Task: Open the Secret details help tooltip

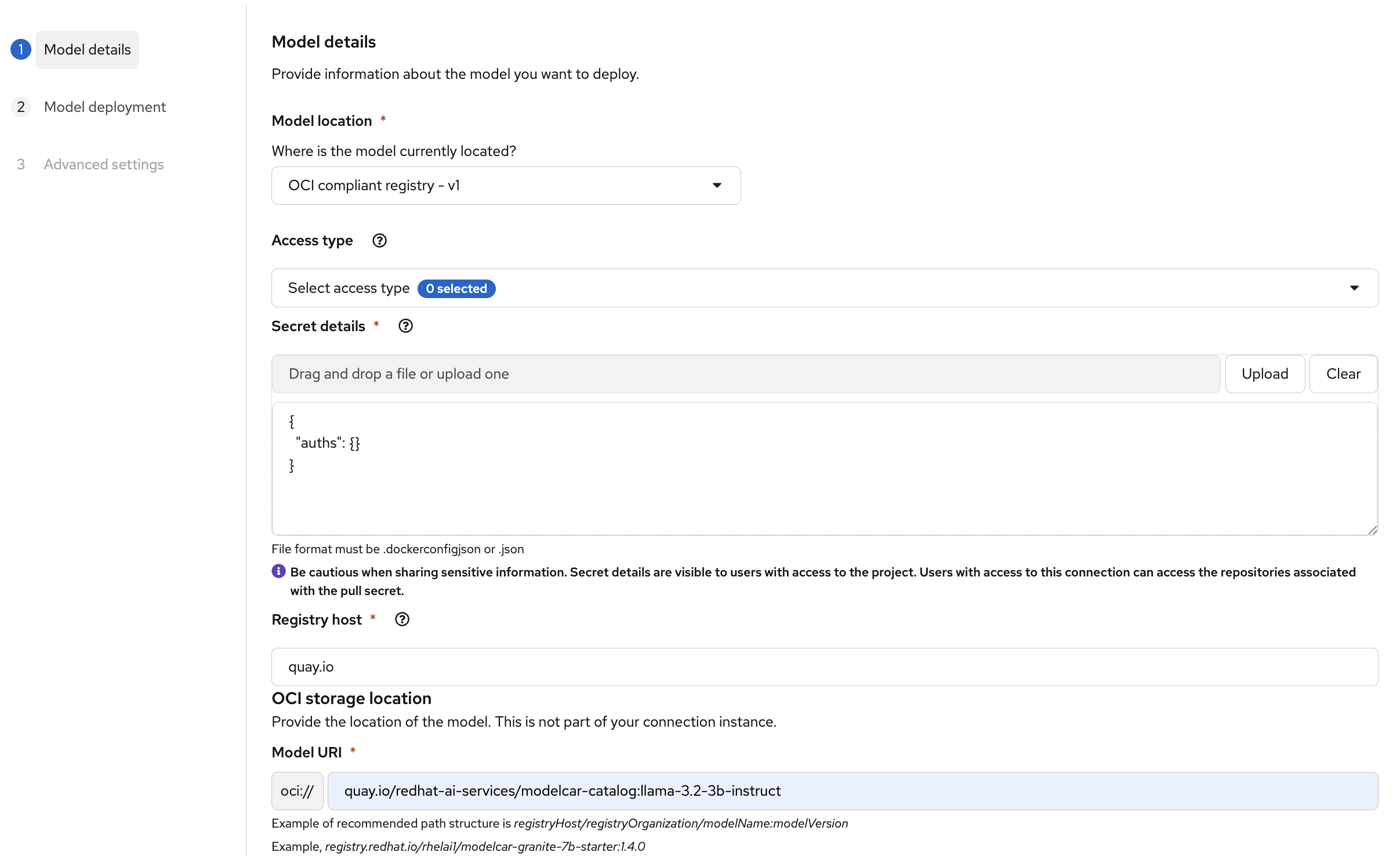Action: click(x=405, y=325)
